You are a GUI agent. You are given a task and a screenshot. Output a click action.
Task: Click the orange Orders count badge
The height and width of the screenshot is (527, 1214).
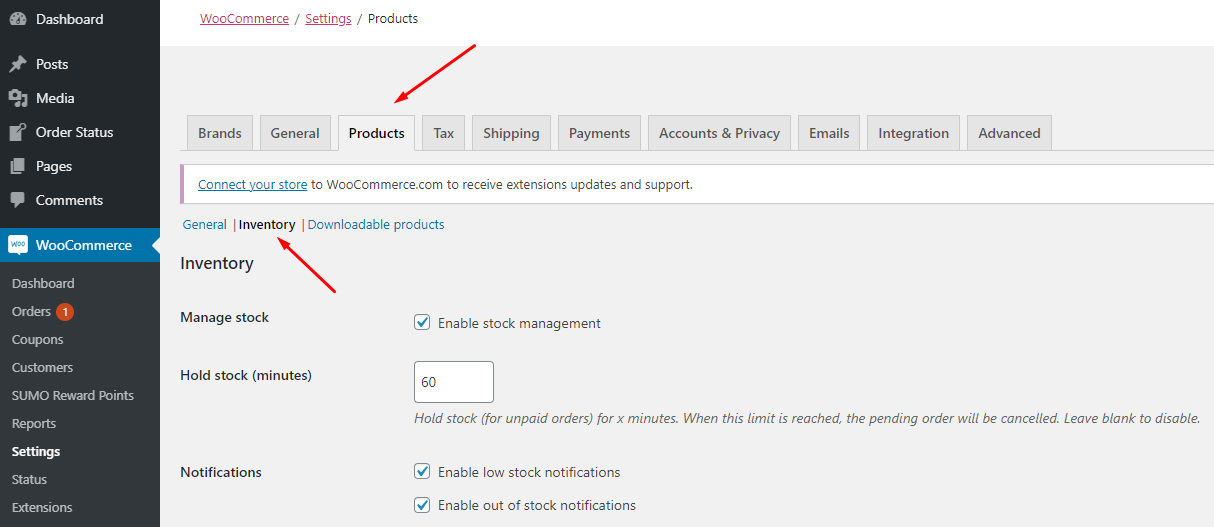(x=65, y=312)
